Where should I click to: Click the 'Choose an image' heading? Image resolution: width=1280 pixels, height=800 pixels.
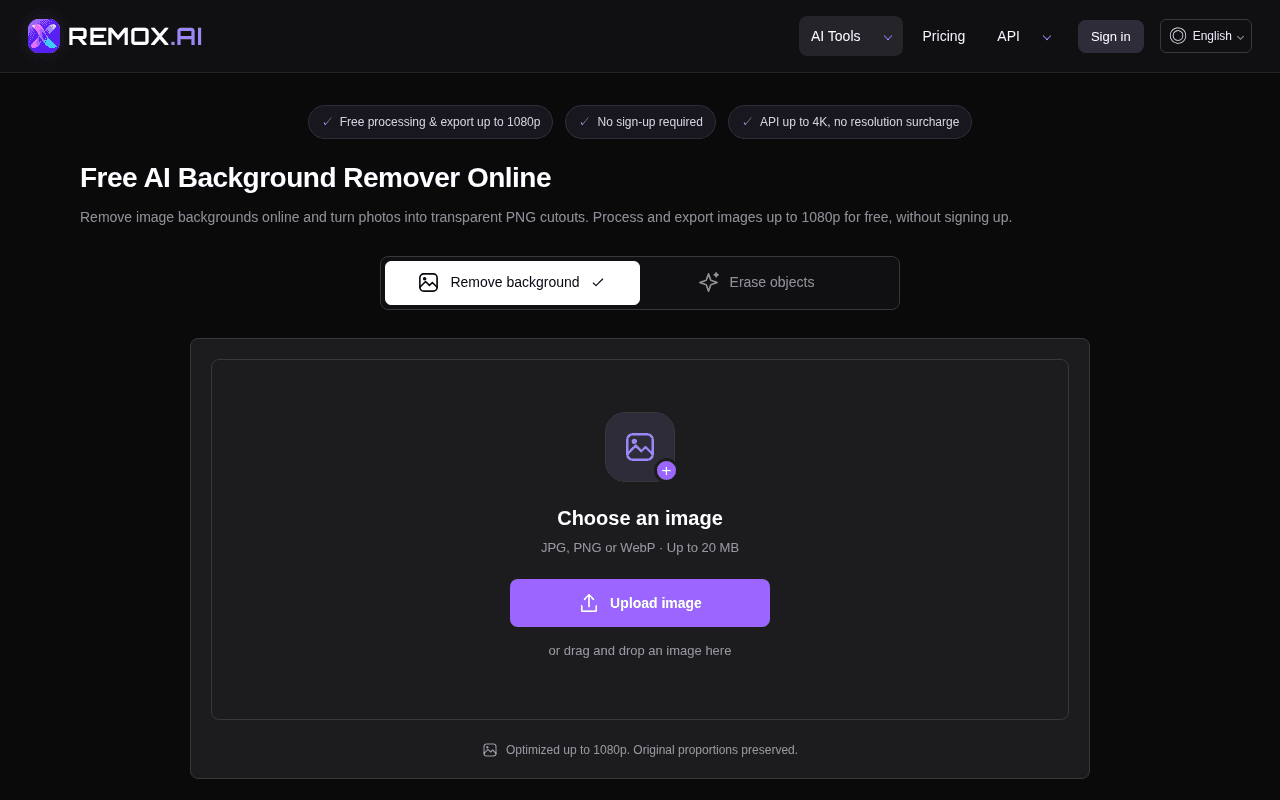(x=640, y=518)
